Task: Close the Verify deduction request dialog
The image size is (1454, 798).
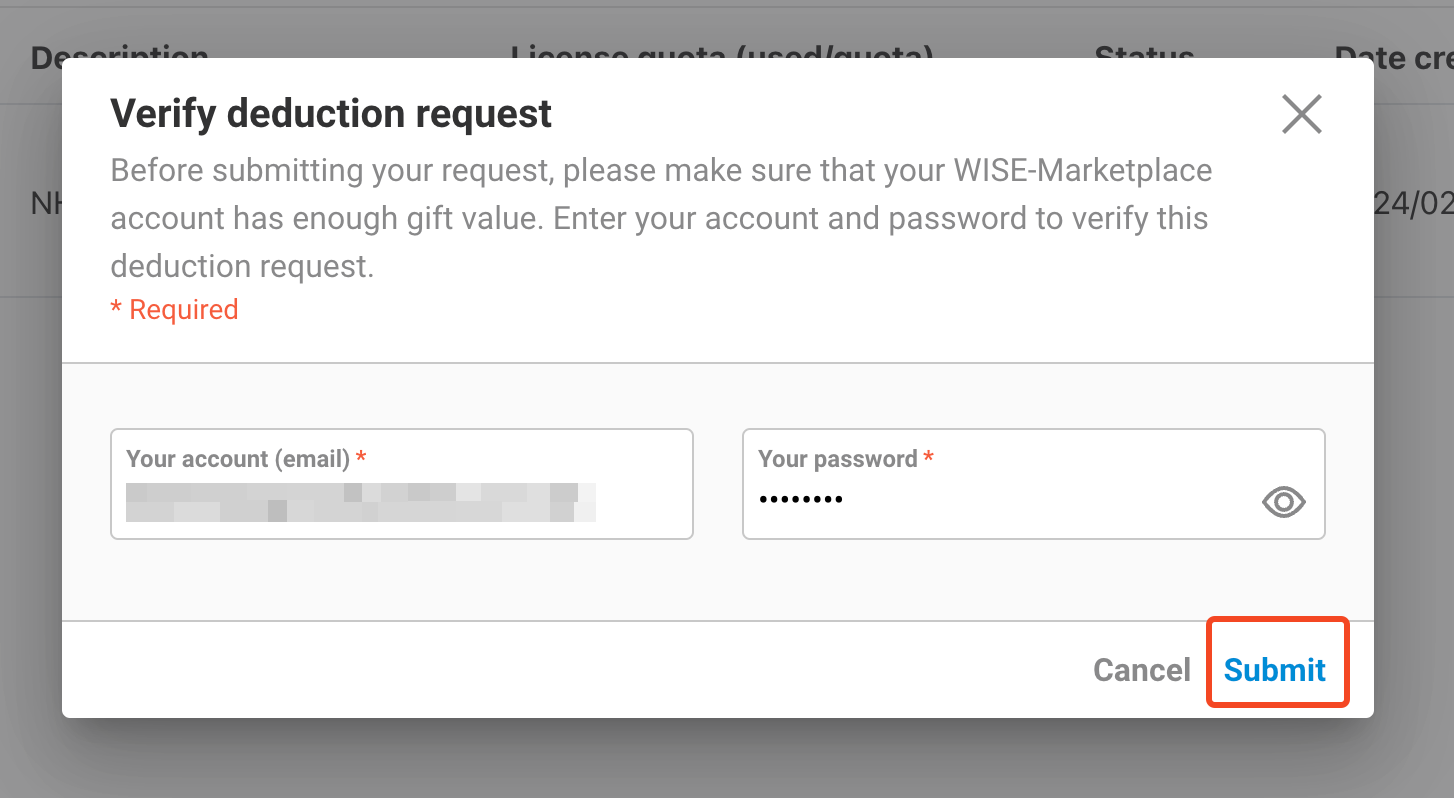Action: click(1301, 115)
